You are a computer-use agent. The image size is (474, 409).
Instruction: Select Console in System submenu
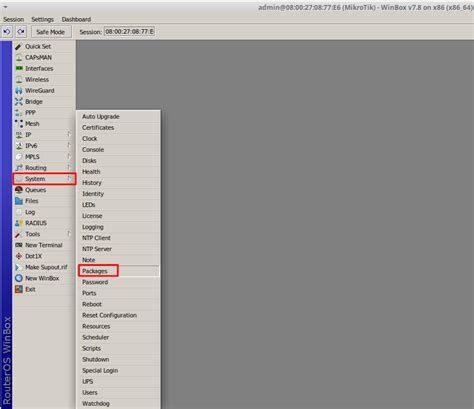118,149
